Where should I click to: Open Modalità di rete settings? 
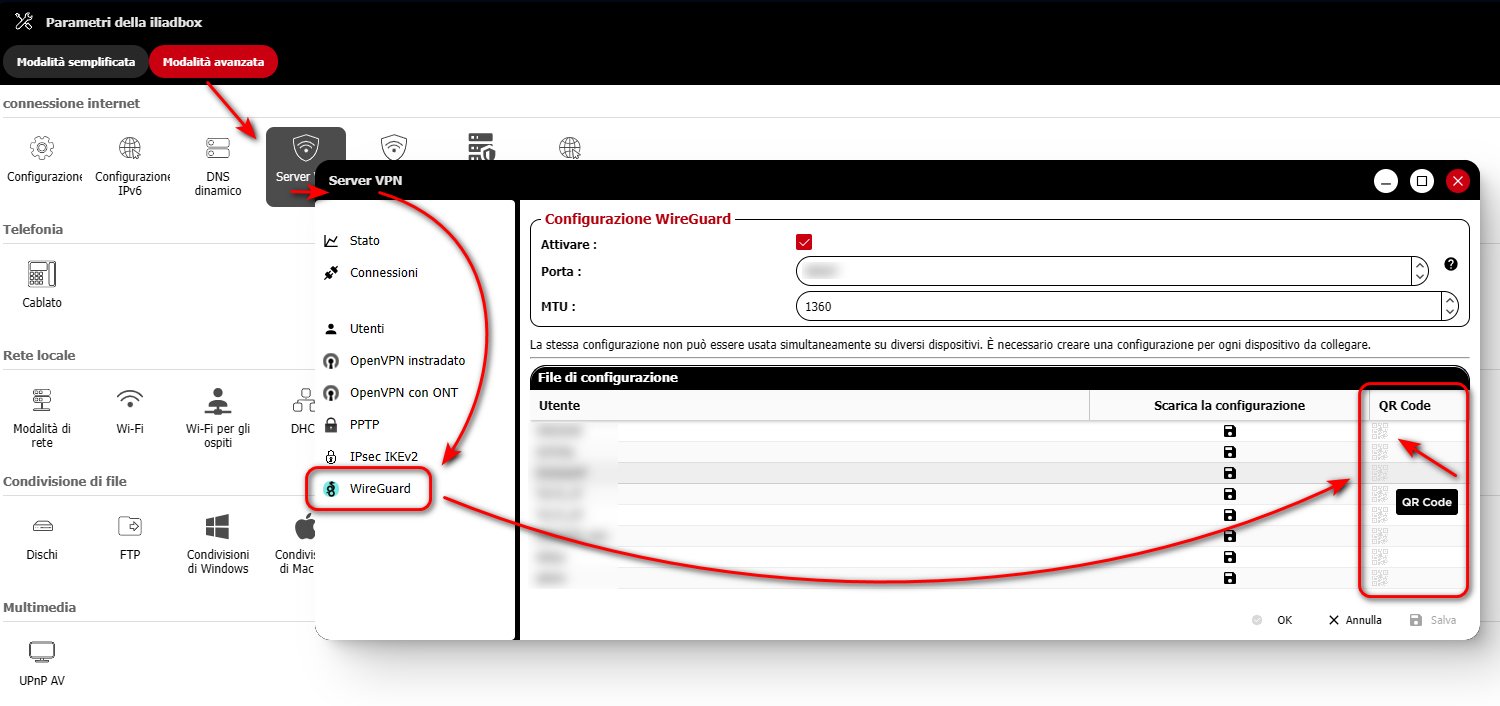click(x=42, y=400)
